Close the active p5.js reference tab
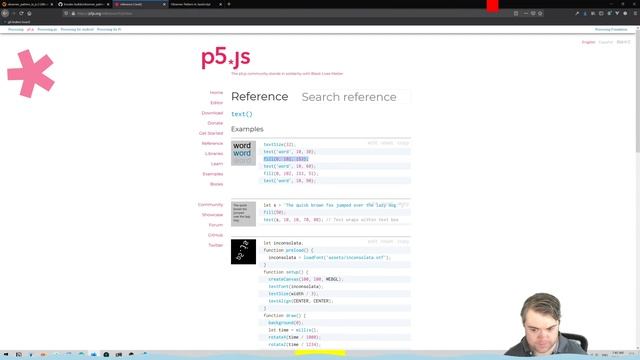640x360 pixels. [164, 4]
